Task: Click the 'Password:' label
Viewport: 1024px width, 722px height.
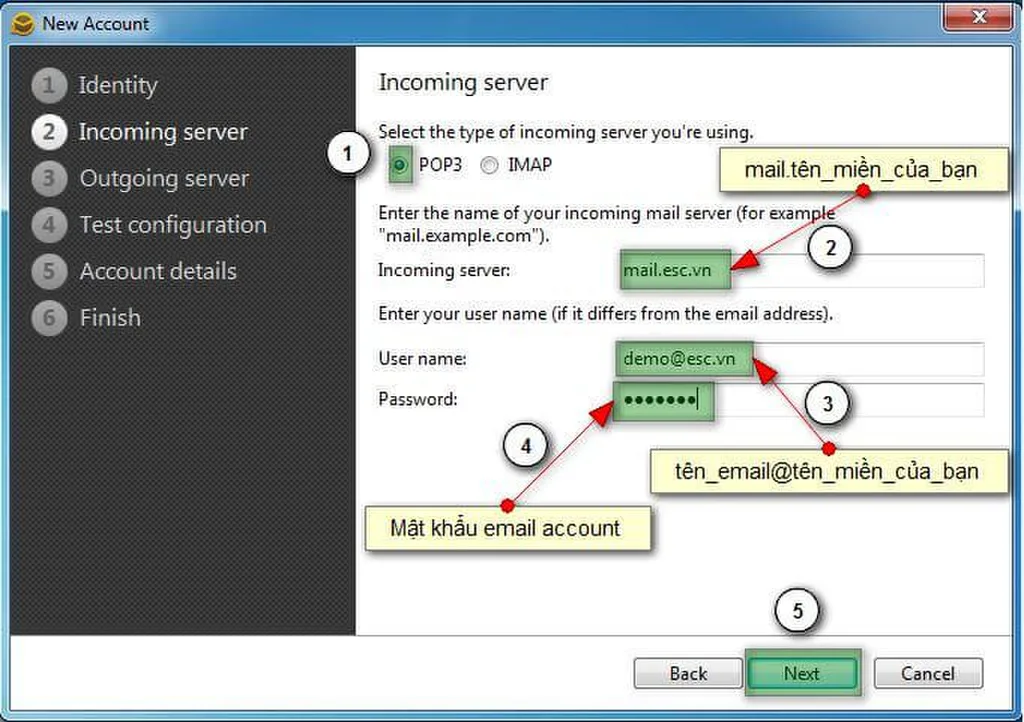Action: [x=418, y=400]
